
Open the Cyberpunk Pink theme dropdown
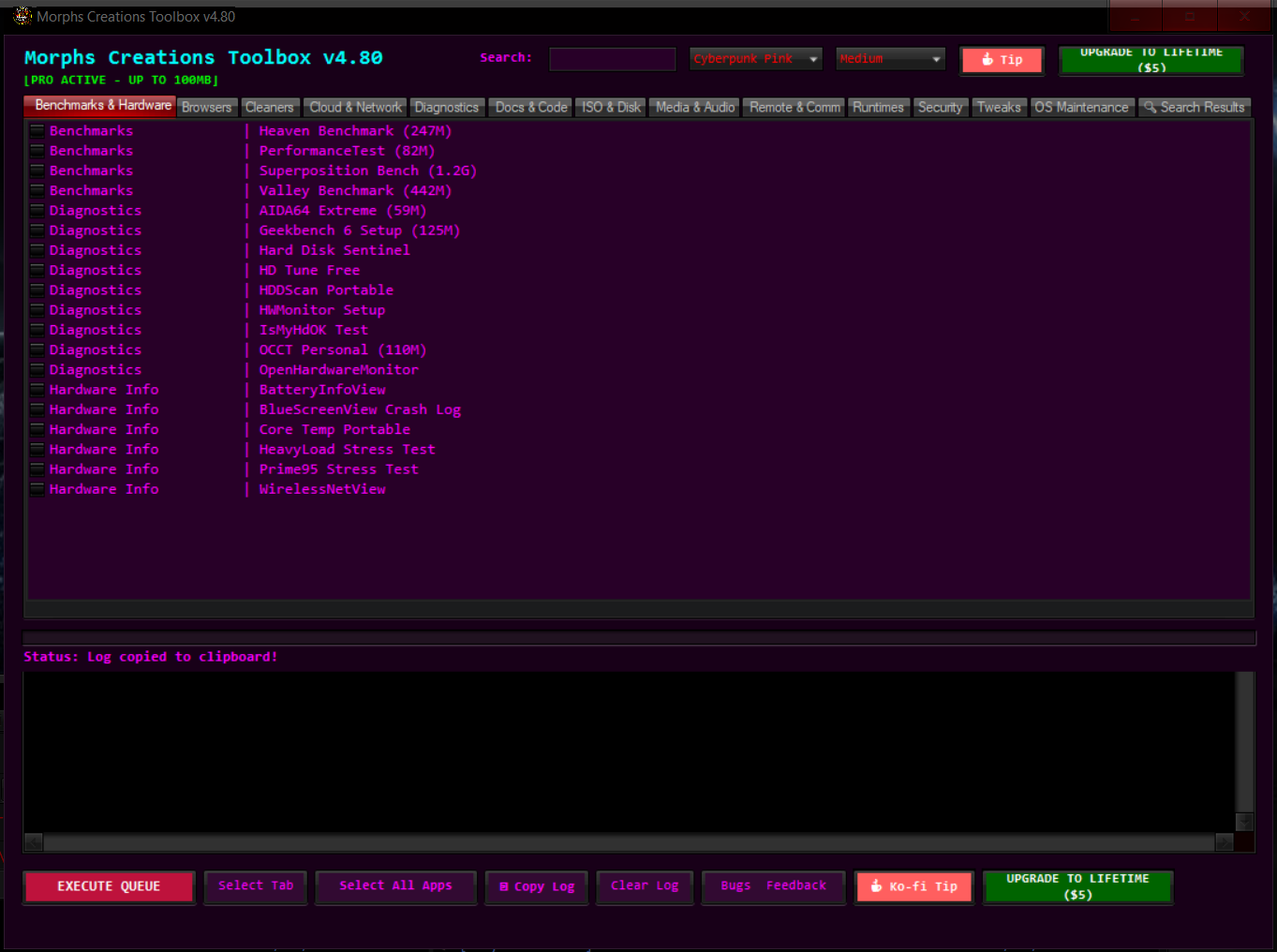pyautogui.click(x=756, y=59)
